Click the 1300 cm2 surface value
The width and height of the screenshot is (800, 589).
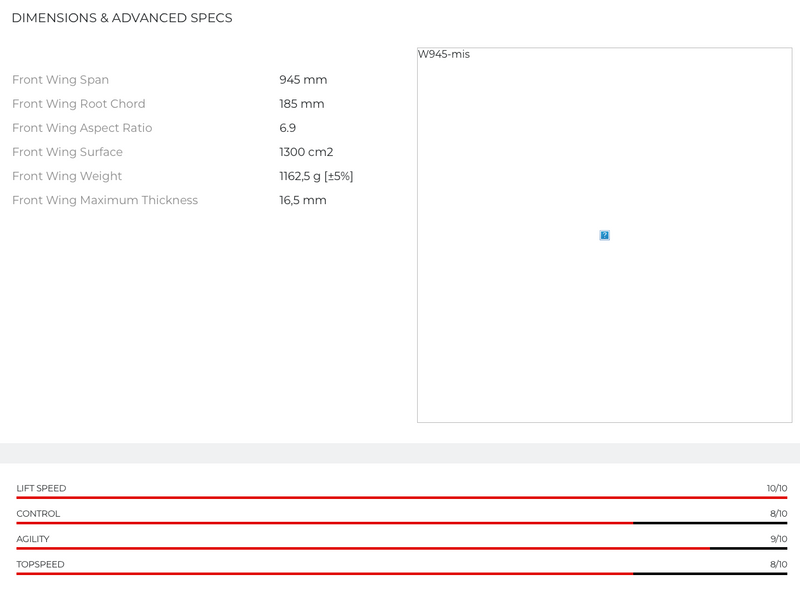(306, 152)
